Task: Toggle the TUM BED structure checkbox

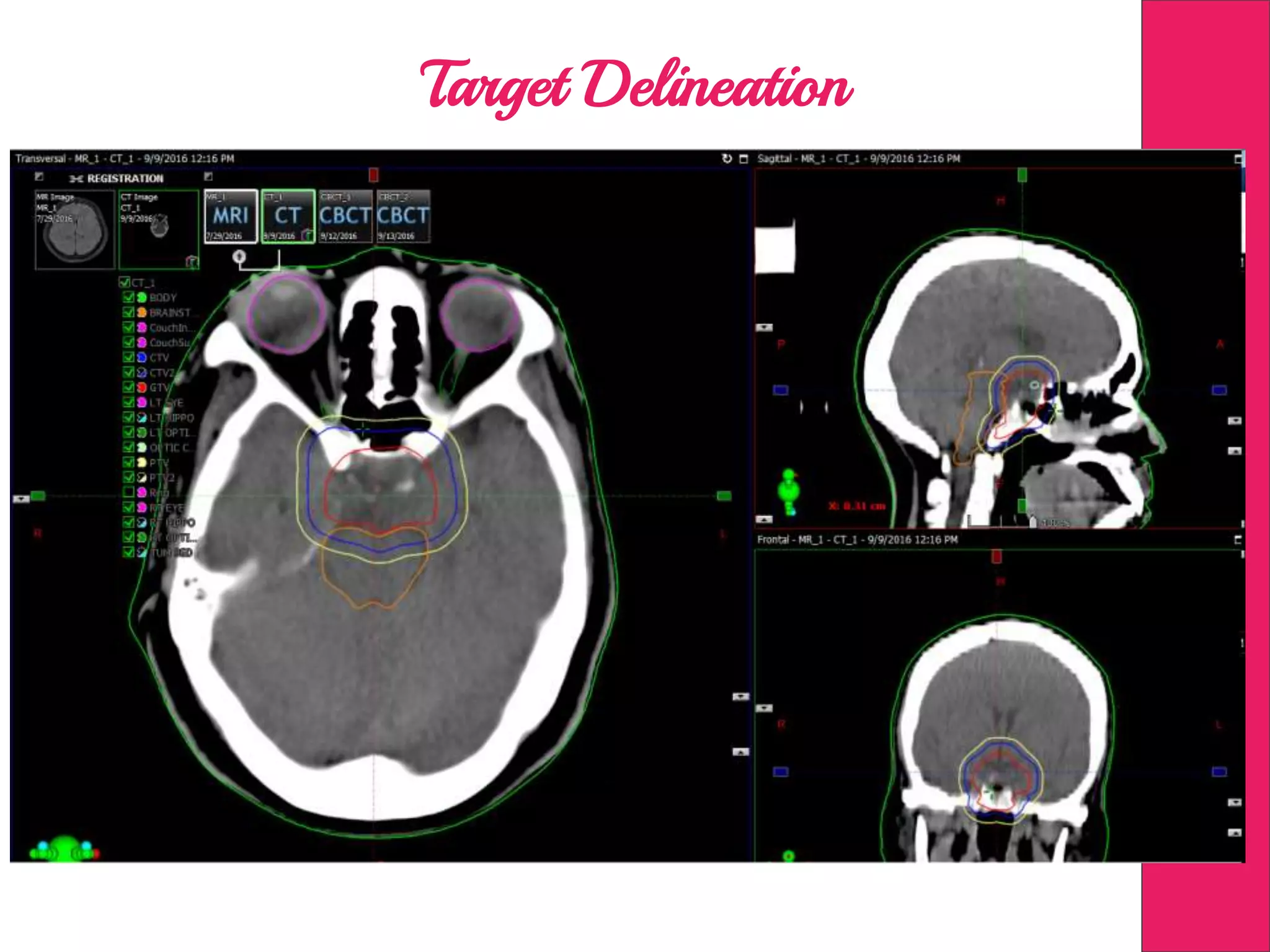Action: click(128, 552)
